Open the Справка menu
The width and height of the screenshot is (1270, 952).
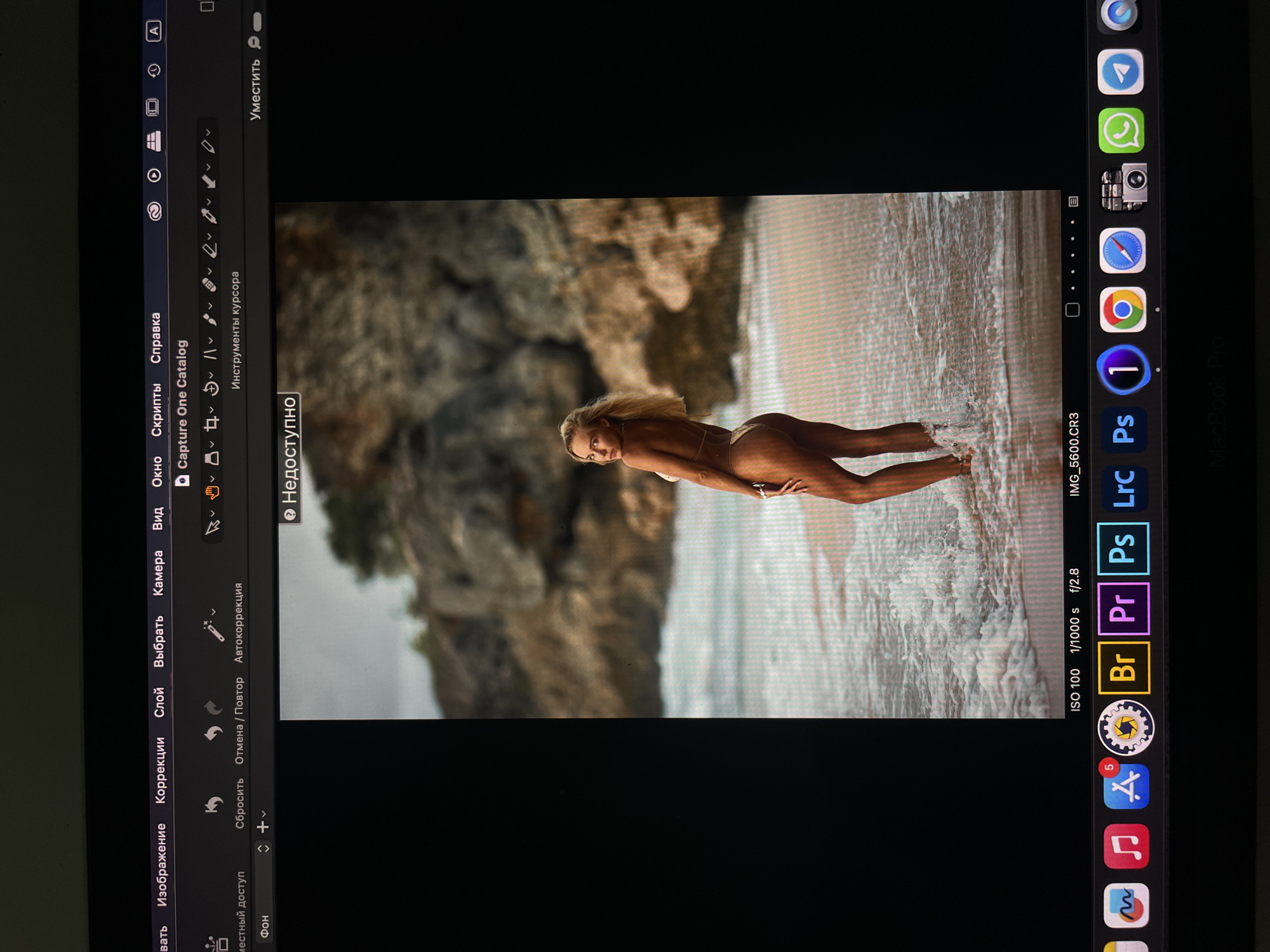click(x=155, y=338)
